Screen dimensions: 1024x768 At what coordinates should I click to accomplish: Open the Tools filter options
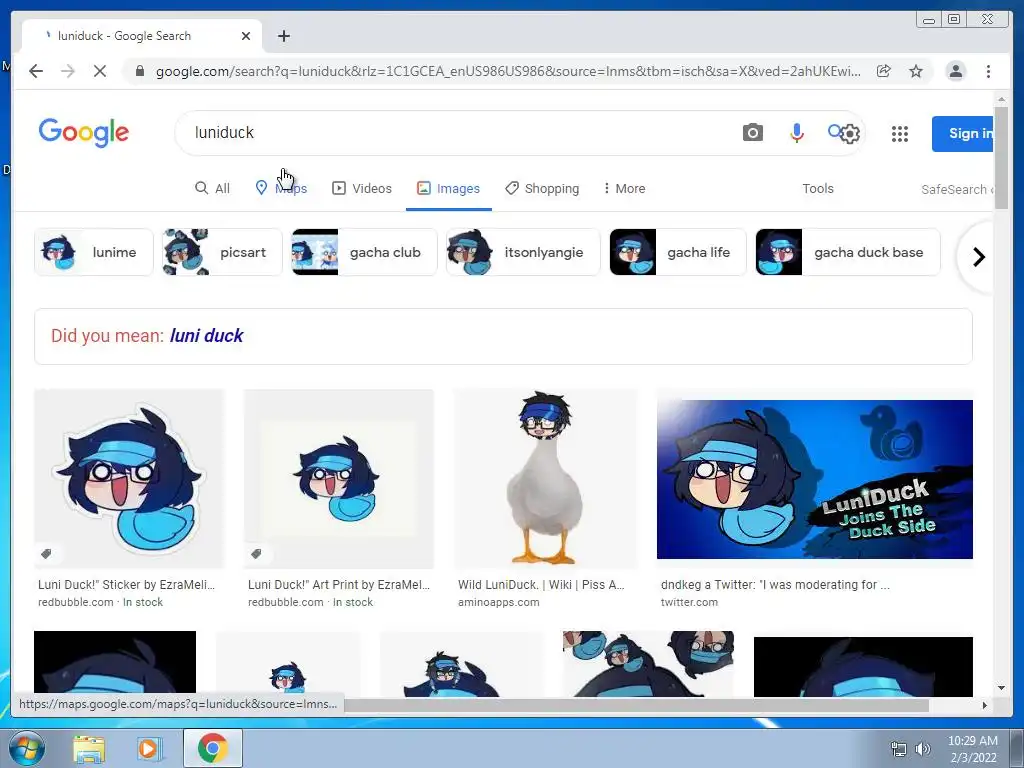coord(818,189)
